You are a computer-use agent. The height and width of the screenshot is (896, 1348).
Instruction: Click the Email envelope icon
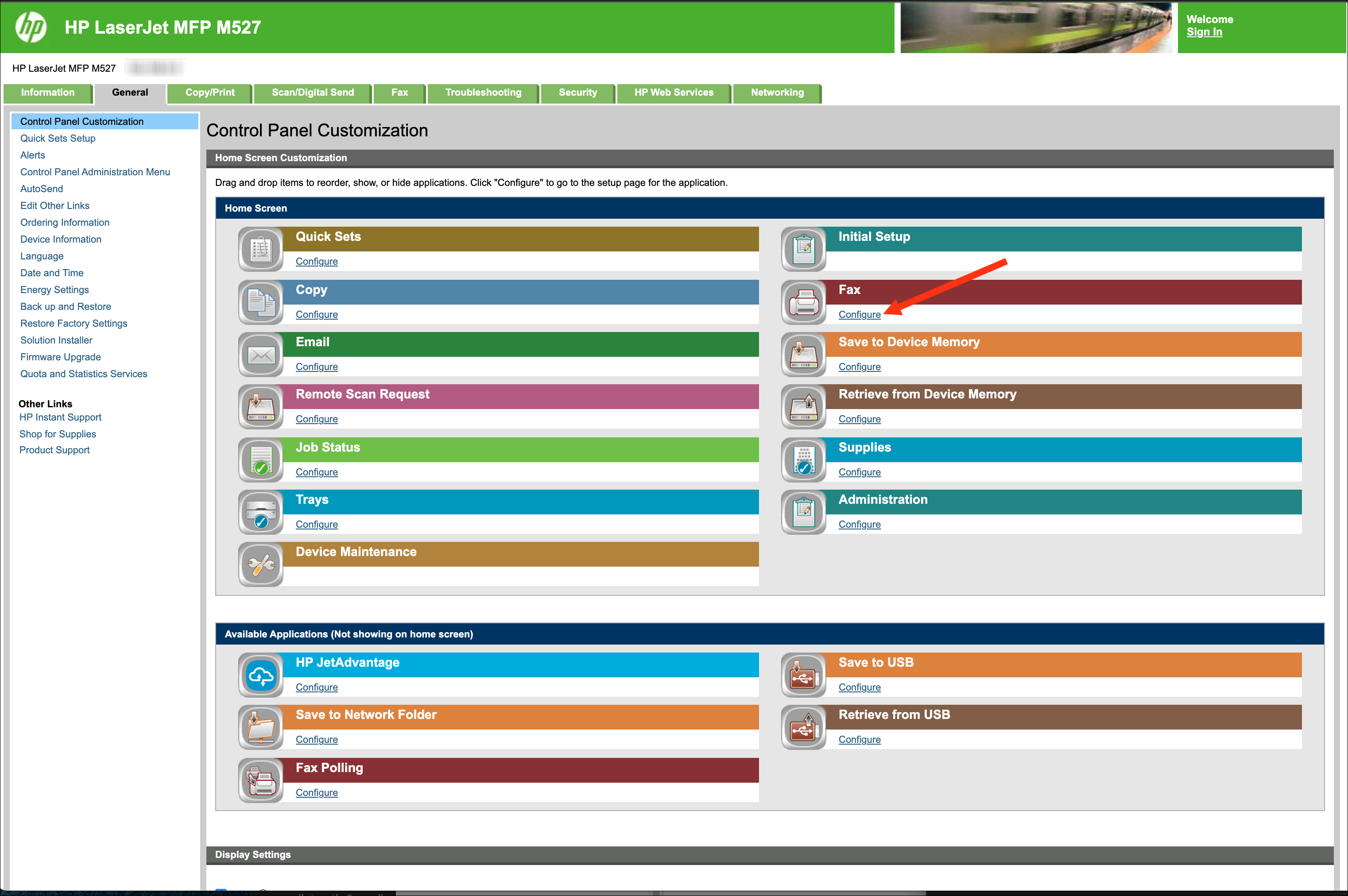261,355
